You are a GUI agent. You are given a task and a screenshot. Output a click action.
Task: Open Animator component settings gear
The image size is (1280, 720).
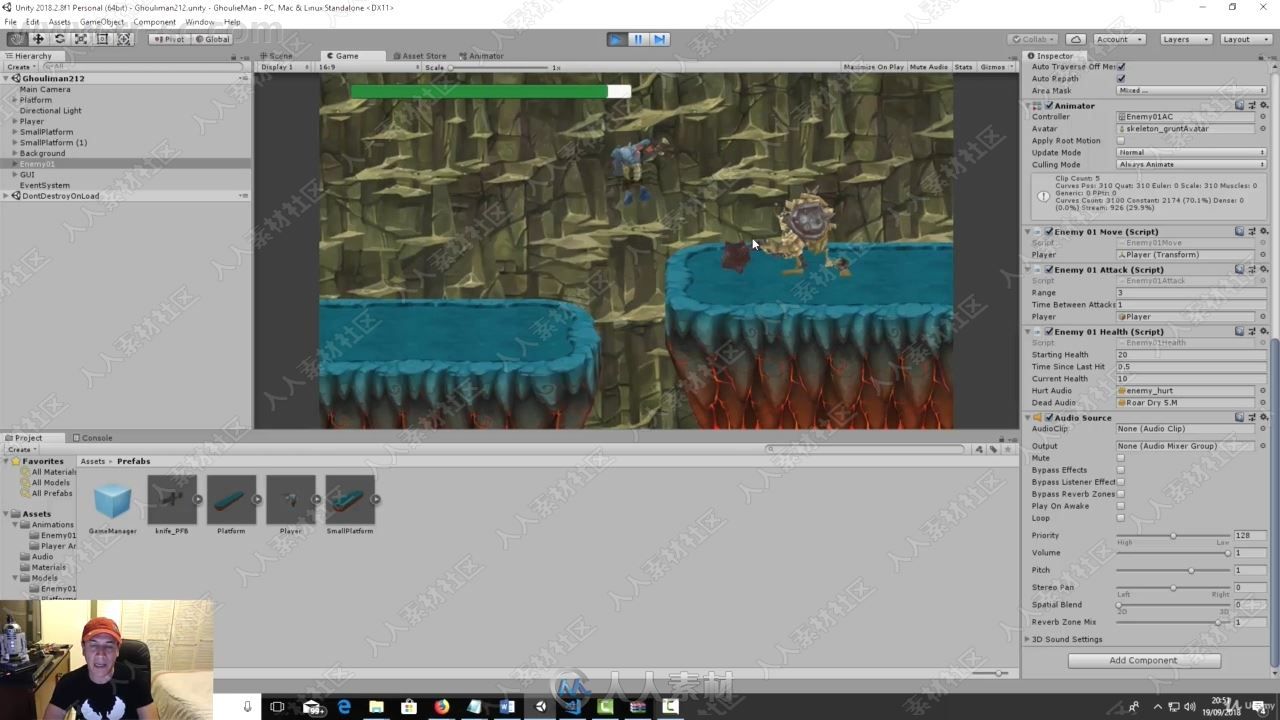coord(1263,105)
